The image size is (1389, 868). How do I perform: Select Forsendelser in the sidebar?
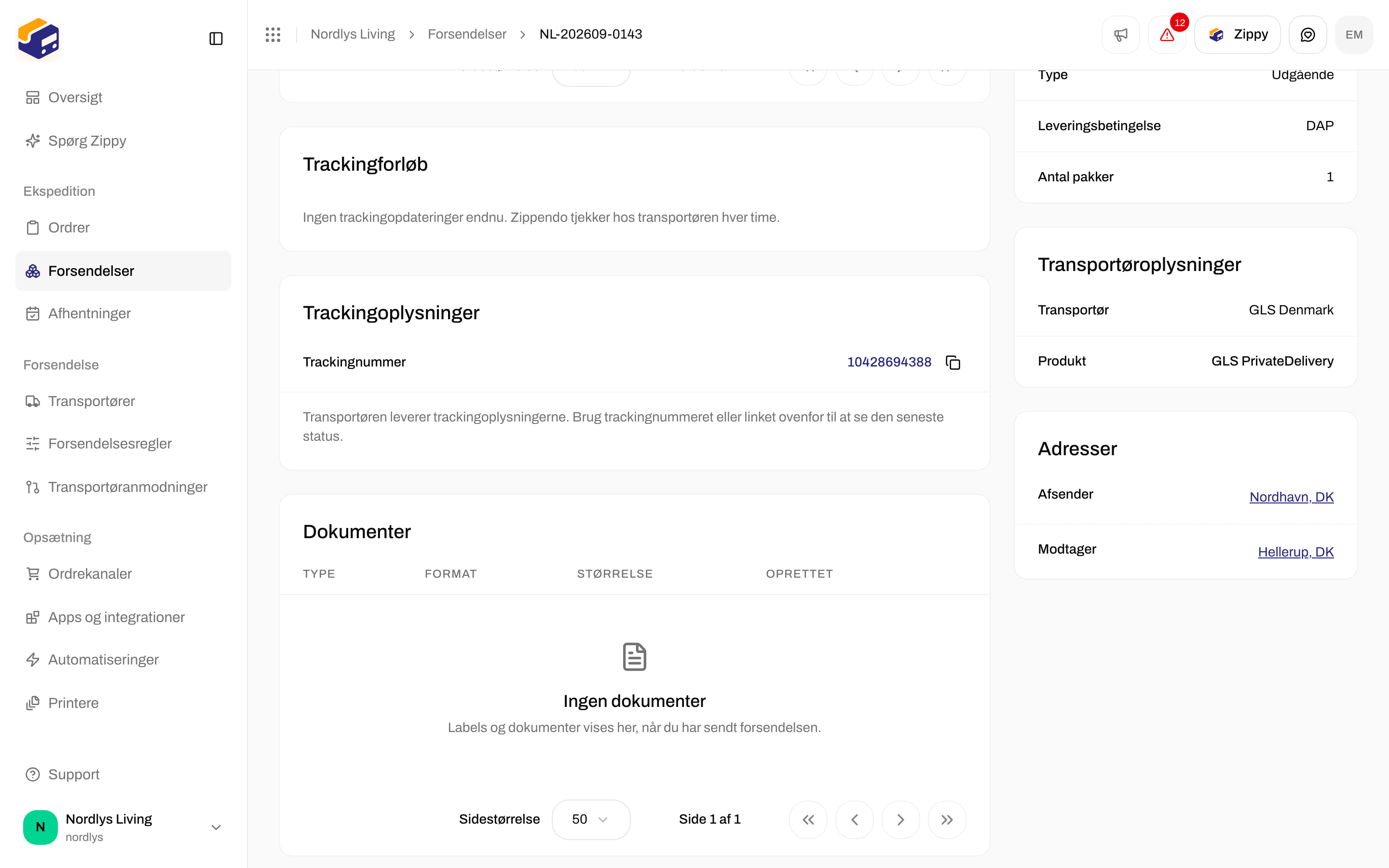point(123,271)
